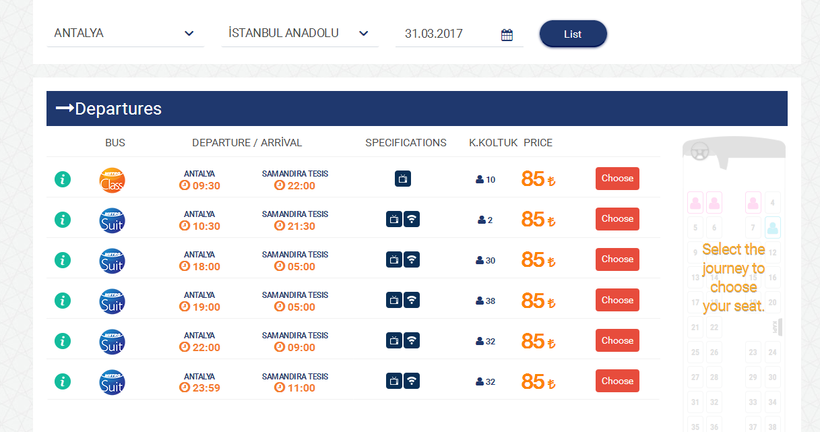Open the İSTANBUL ANADOLU destination dropdown
820x432 pixels.
point(298,33)
